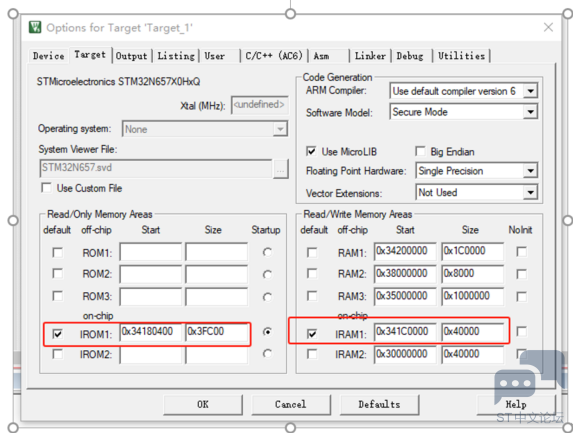Select the Target tab
The height and width of the screenshot is (433, 573).
tap(90, 55)
